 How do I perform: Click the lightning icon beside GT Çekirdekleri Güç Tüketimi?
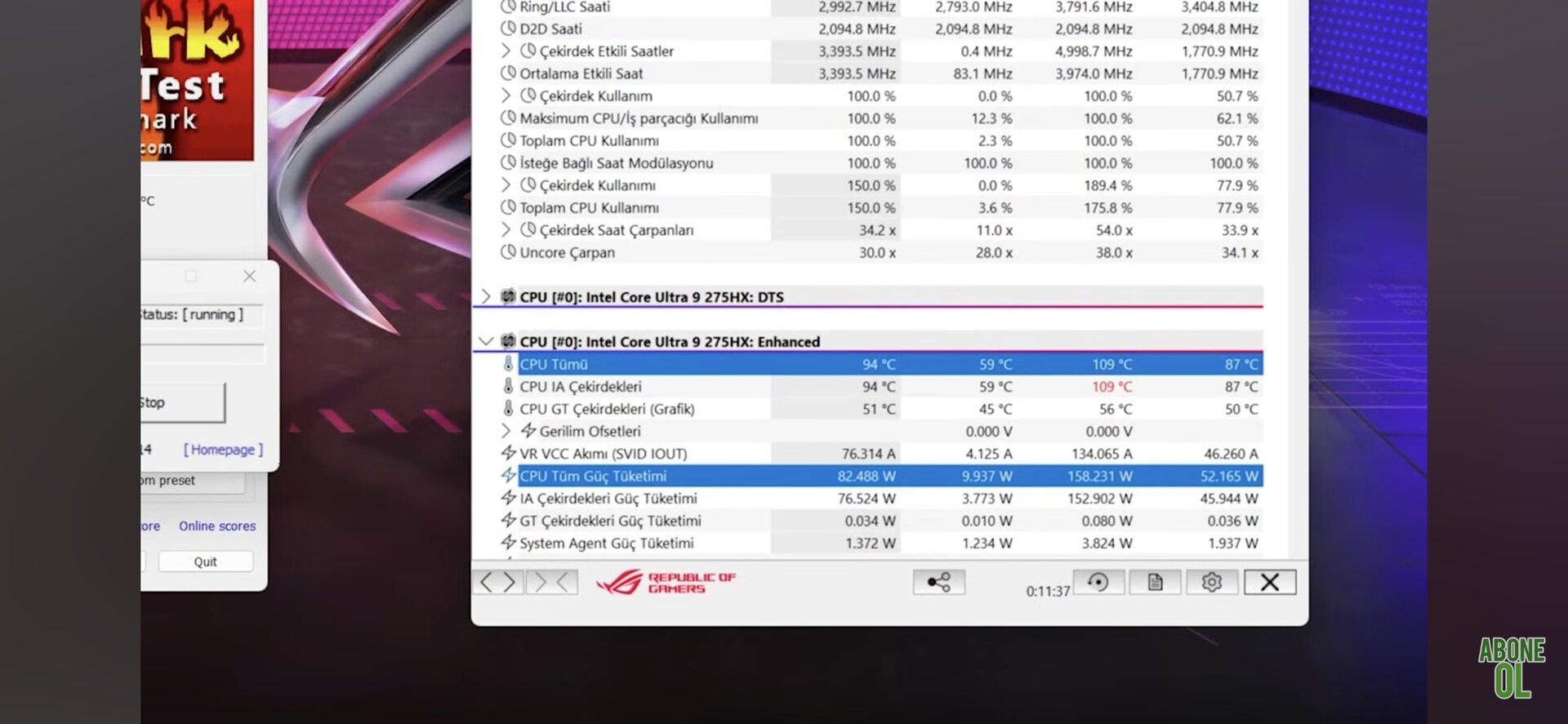pos(508,520)
